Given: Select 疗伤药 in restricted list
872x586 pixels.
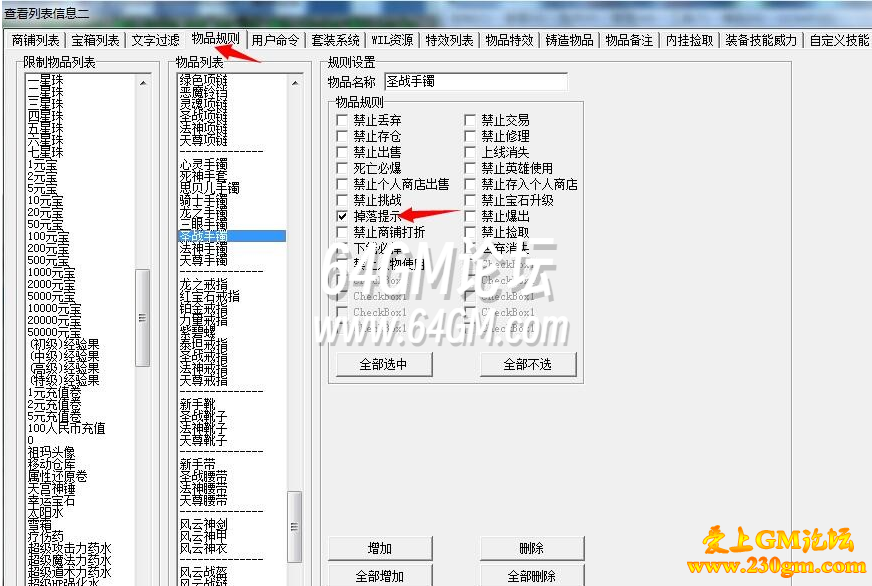Looking at the screenshot, I should 46,537.
